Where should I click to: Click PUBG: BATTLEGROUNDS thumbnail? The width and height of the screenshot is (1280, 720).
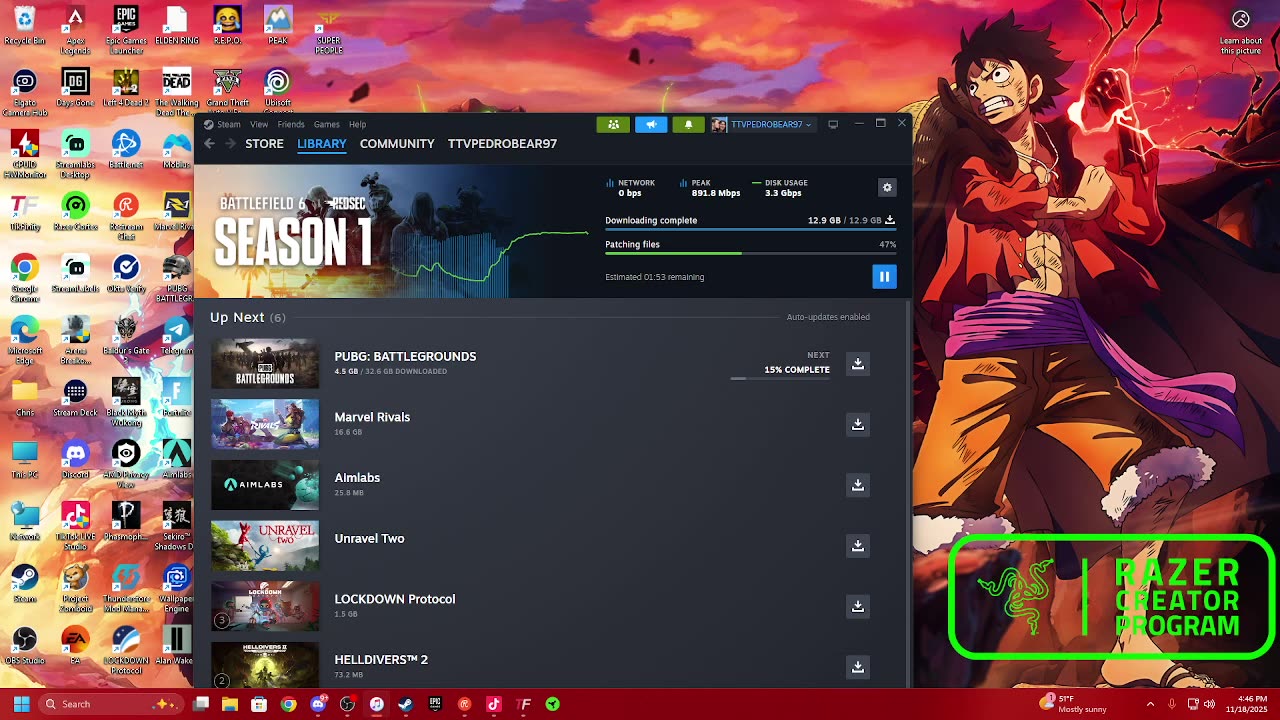265,363
